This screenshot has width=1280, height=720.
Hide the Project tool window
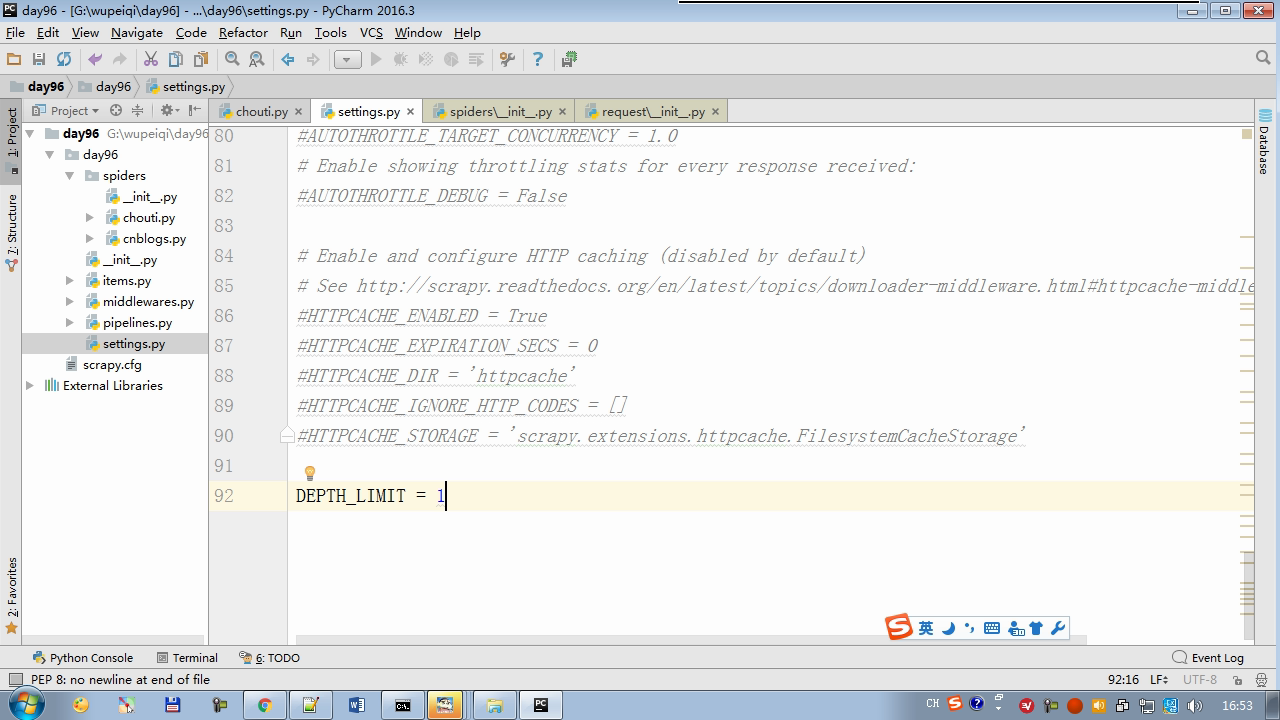point(194,110)
